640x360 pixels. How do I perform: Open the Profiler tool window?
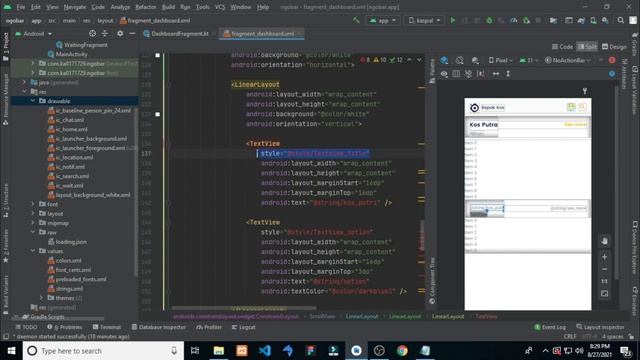coord(209,327)
